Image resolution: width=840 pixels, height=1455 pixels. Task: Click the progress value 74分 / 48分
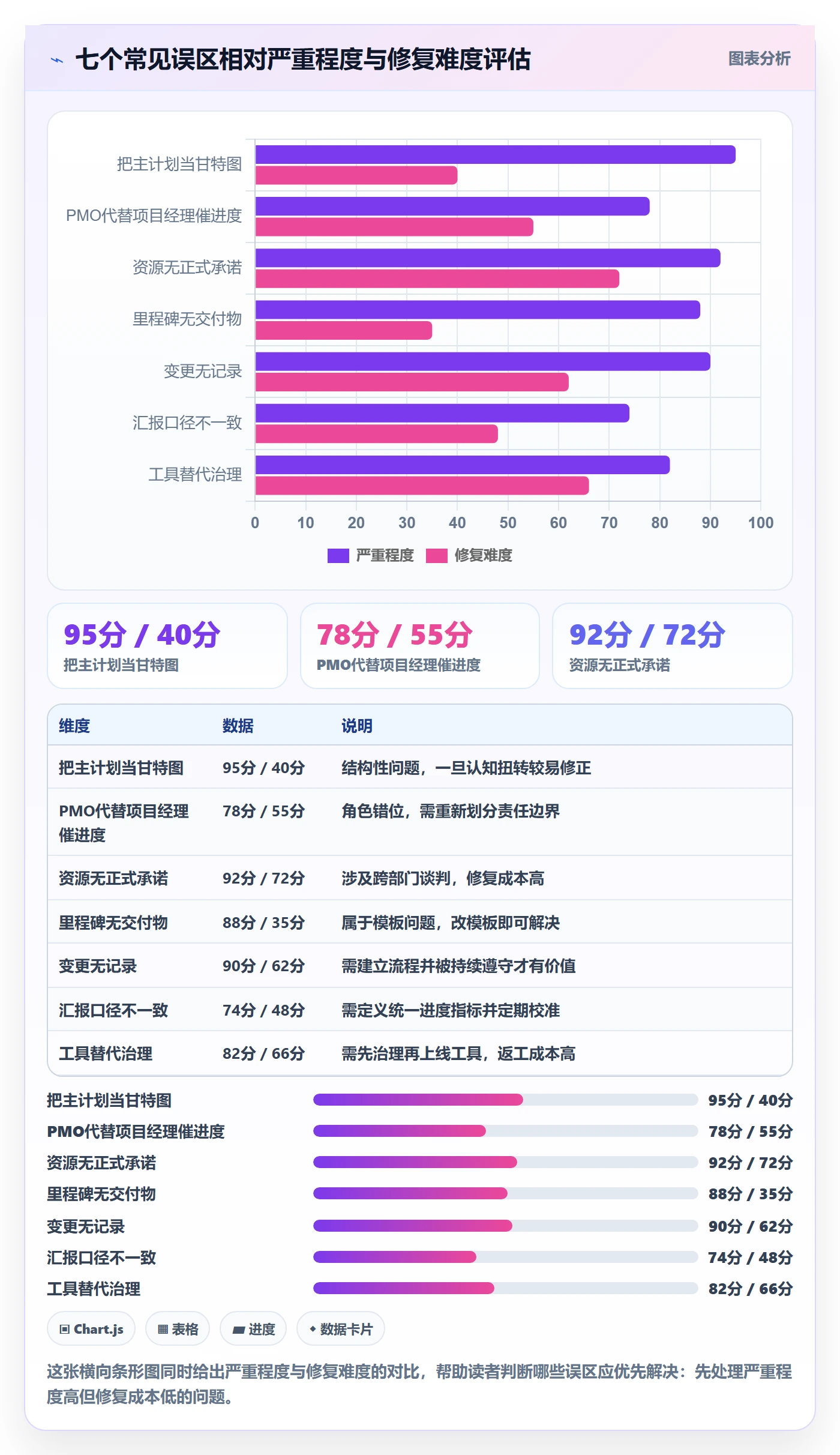pos(751,1257)
